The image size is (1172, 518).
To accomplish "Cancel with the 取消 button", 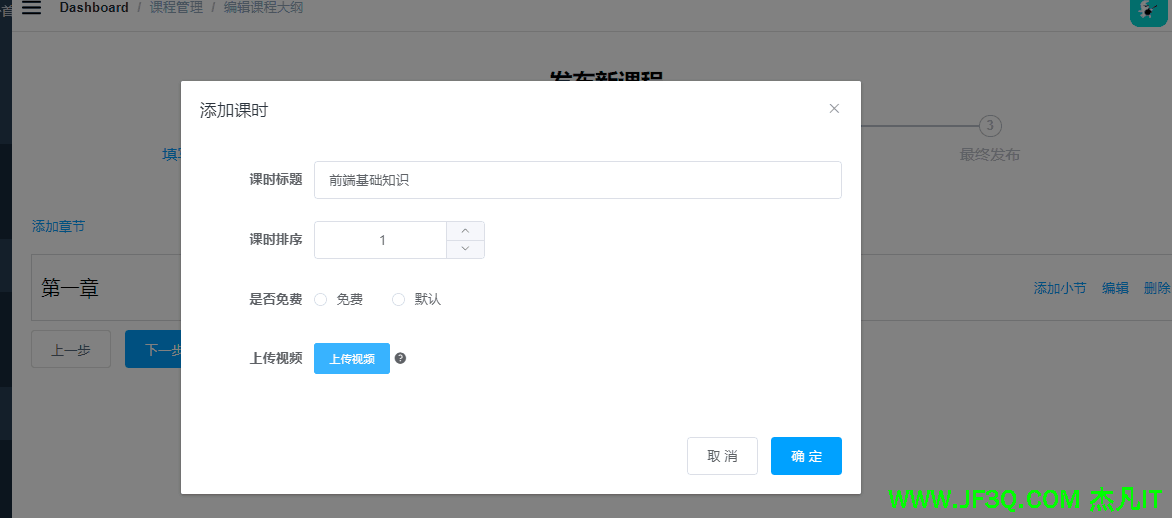I will [722, 456].
